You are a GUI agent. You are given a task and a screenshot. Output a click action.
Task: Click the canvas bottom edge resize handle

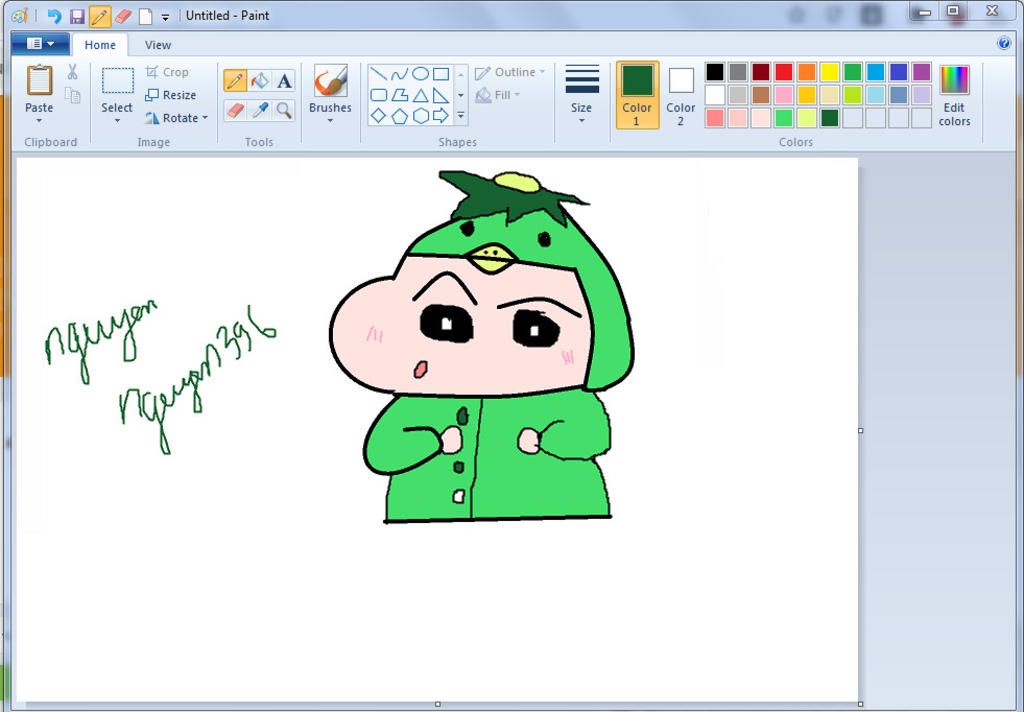point(438,704)
